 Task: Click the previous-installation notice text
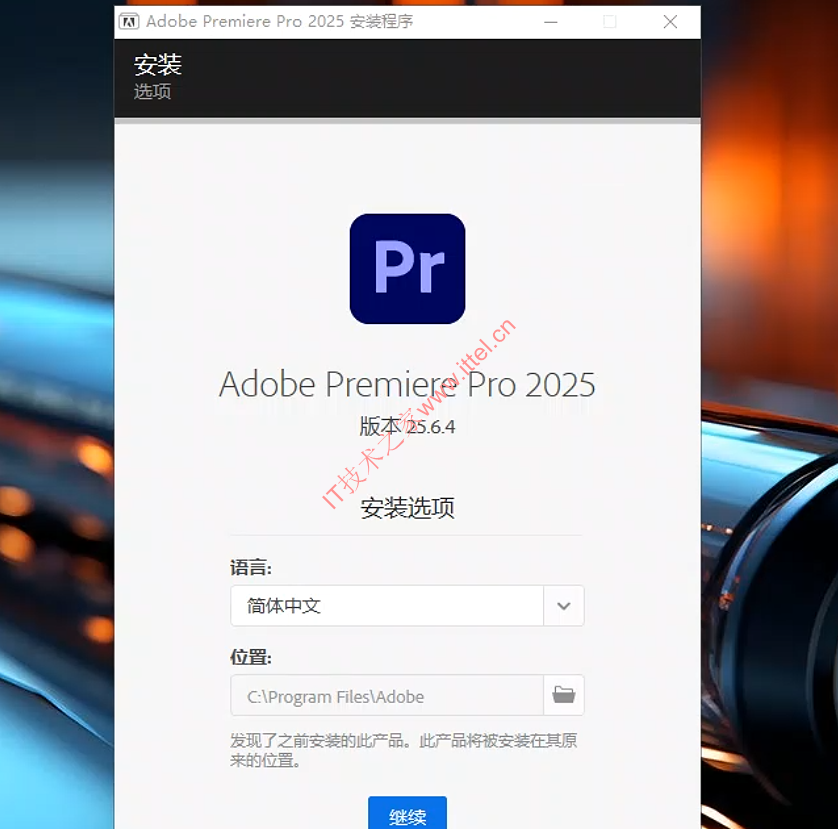(403, 750)
